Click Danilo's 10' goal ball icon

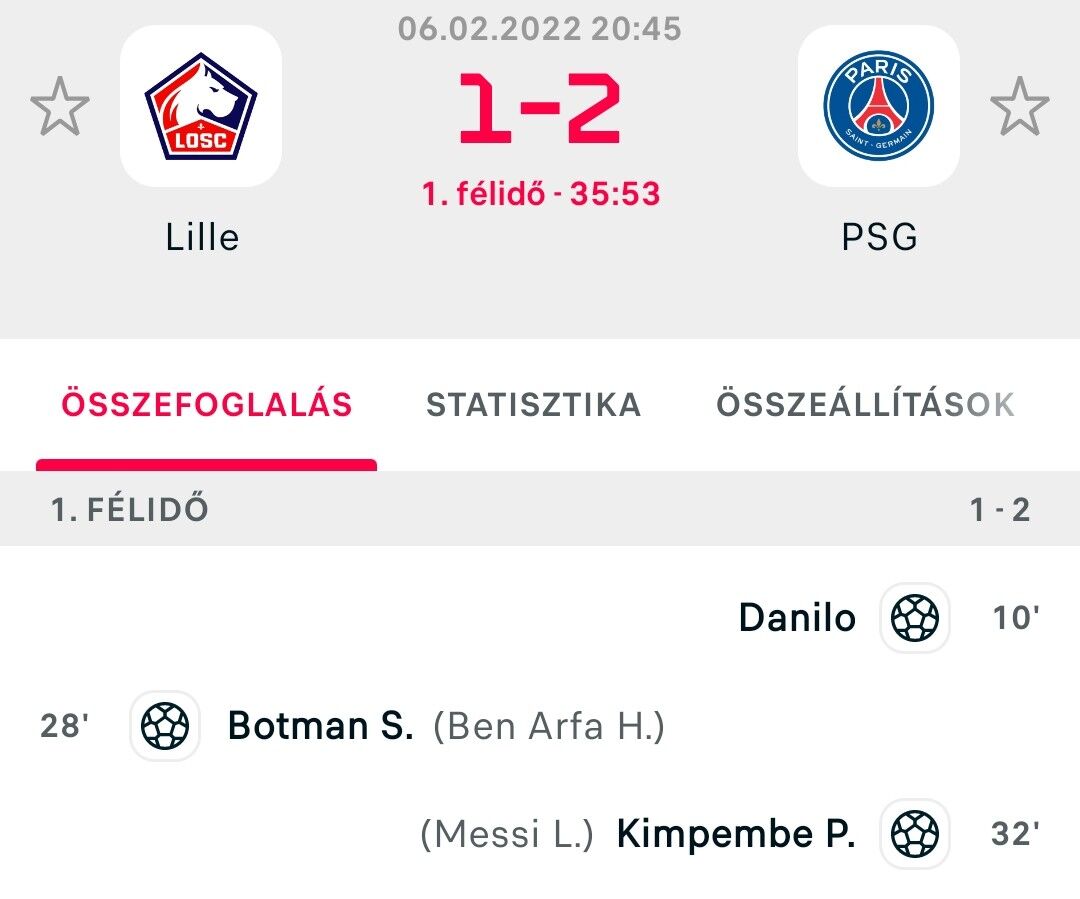914,618
